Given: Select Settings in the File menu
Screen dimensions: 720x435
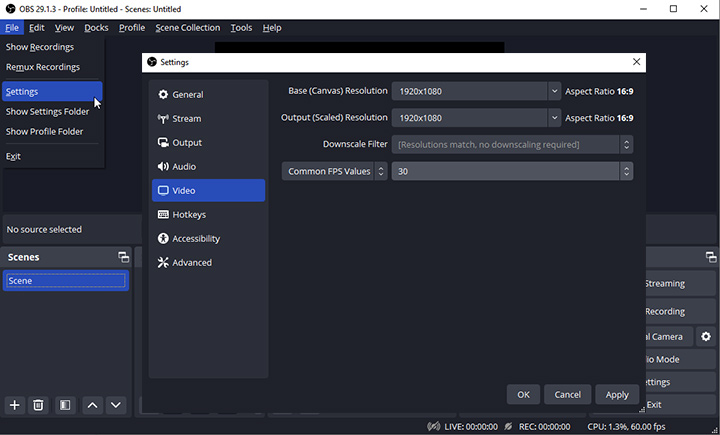Looking at the screenshot, I should [x=52, y=91].
